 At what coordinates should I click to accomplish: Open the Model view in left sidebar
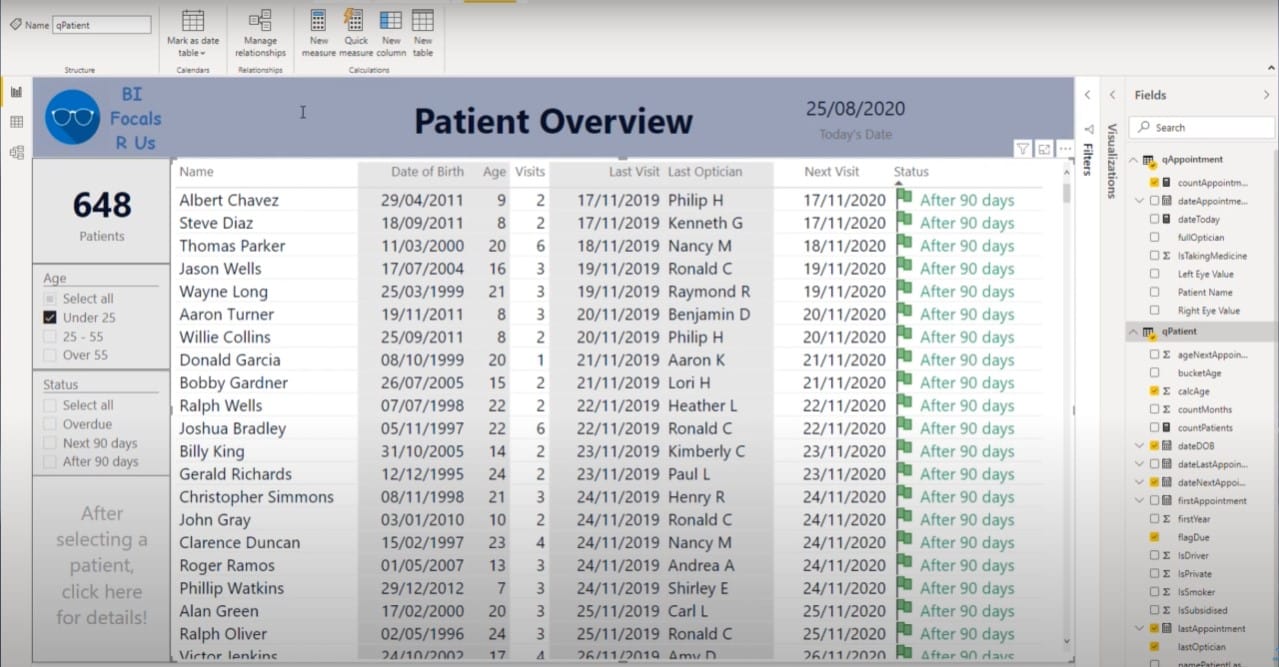(16, 152)
